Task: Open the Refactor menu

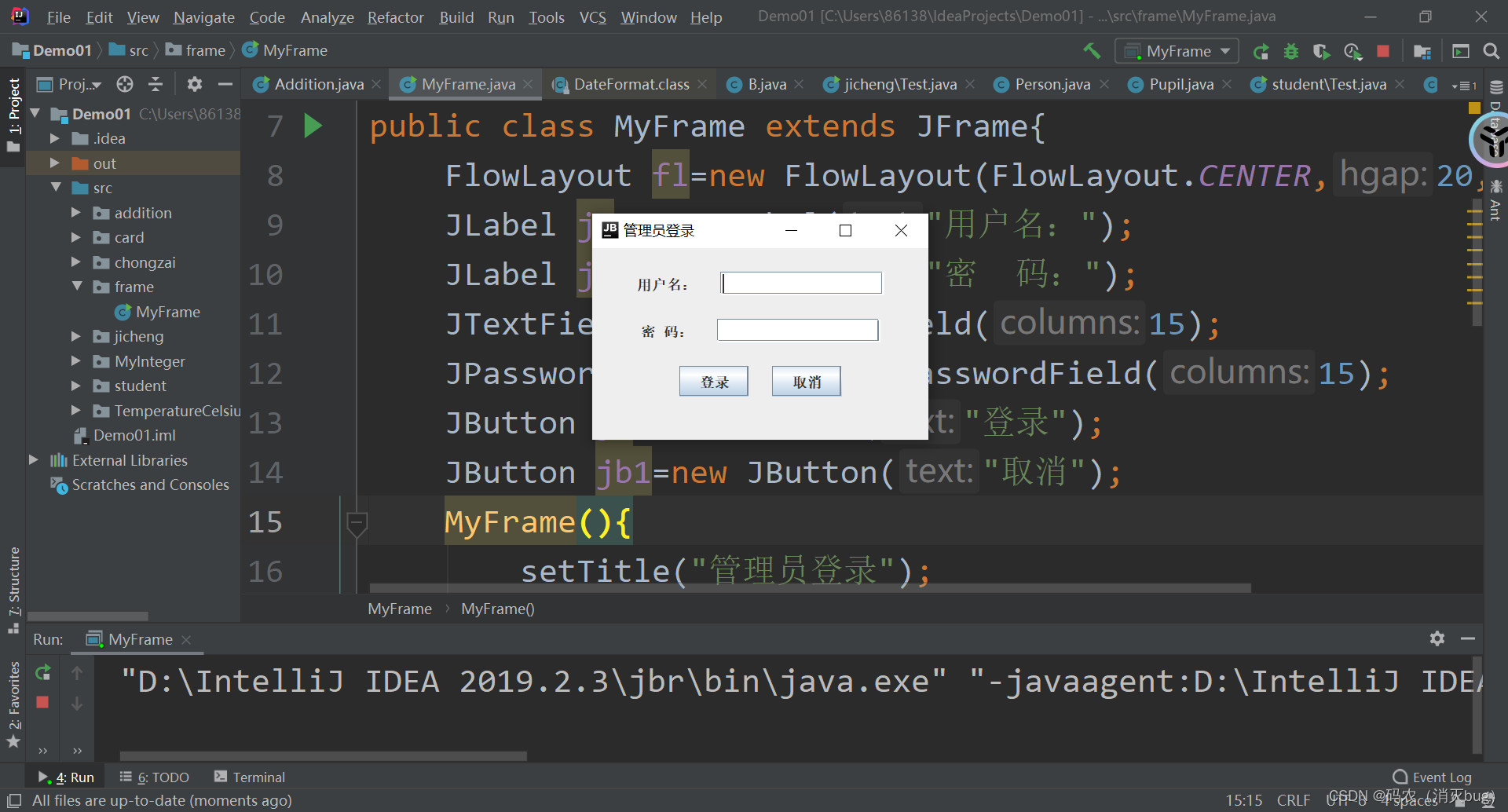Action: (x=395, y=16)
